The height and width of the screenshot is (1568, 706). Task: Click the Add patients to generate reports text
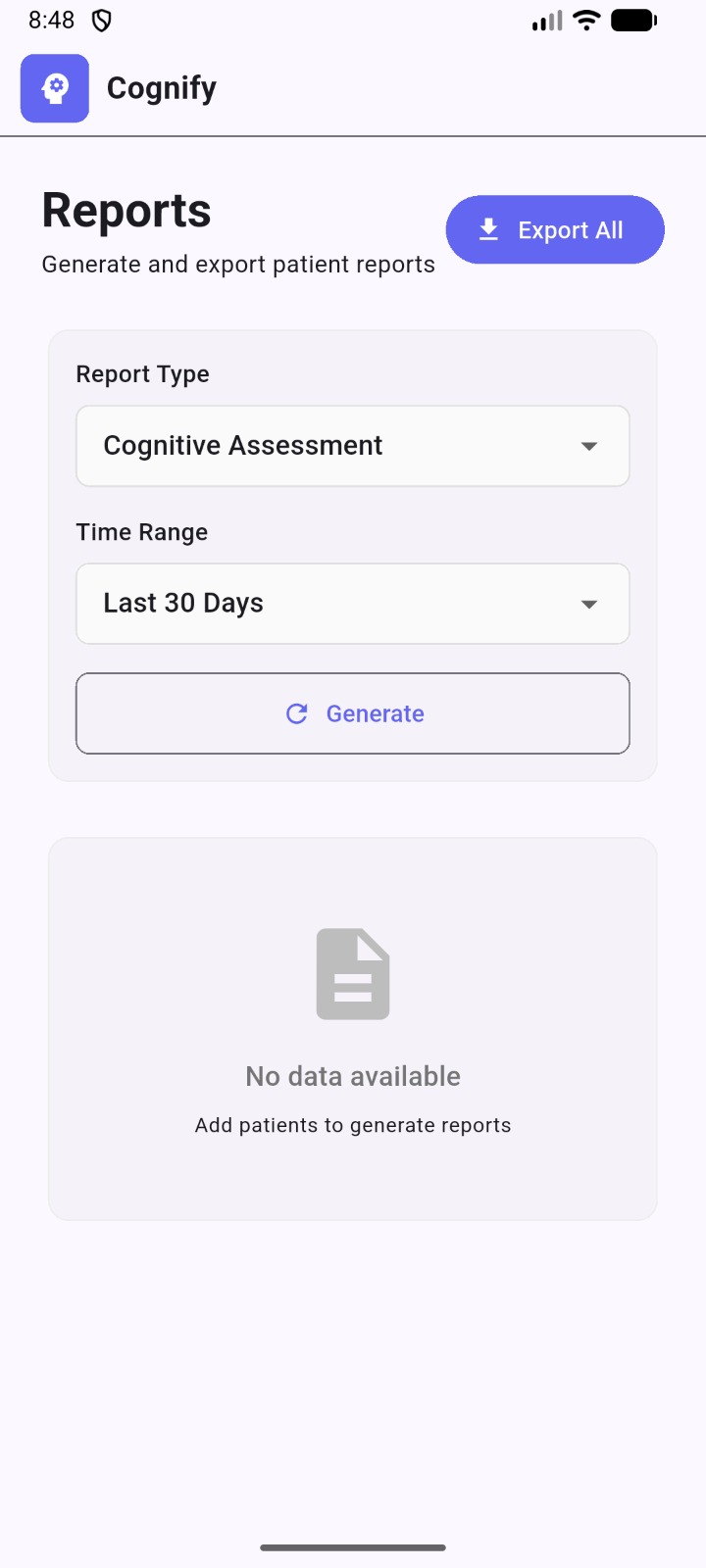(x=352, y=1125)
